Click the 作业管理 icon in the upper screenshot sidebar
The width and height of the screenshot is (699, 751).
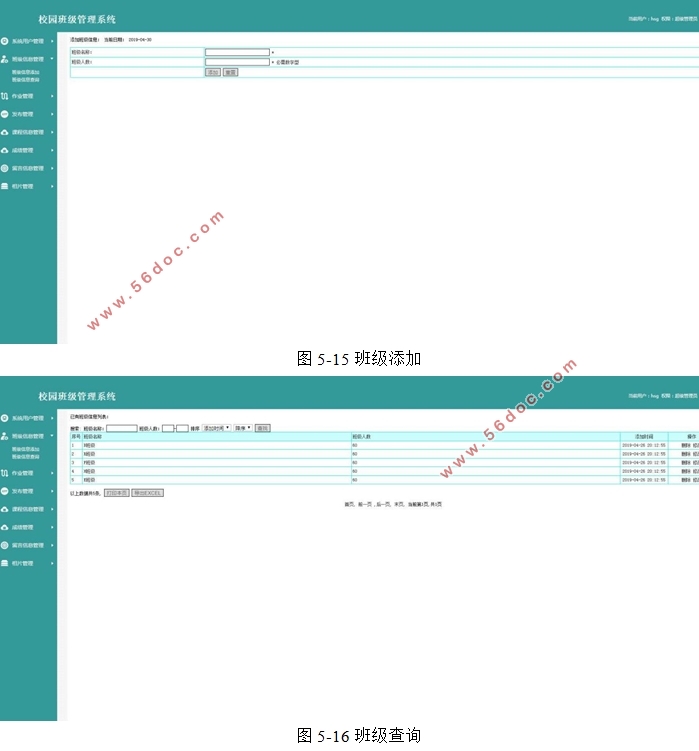click(x=5, y=96)
